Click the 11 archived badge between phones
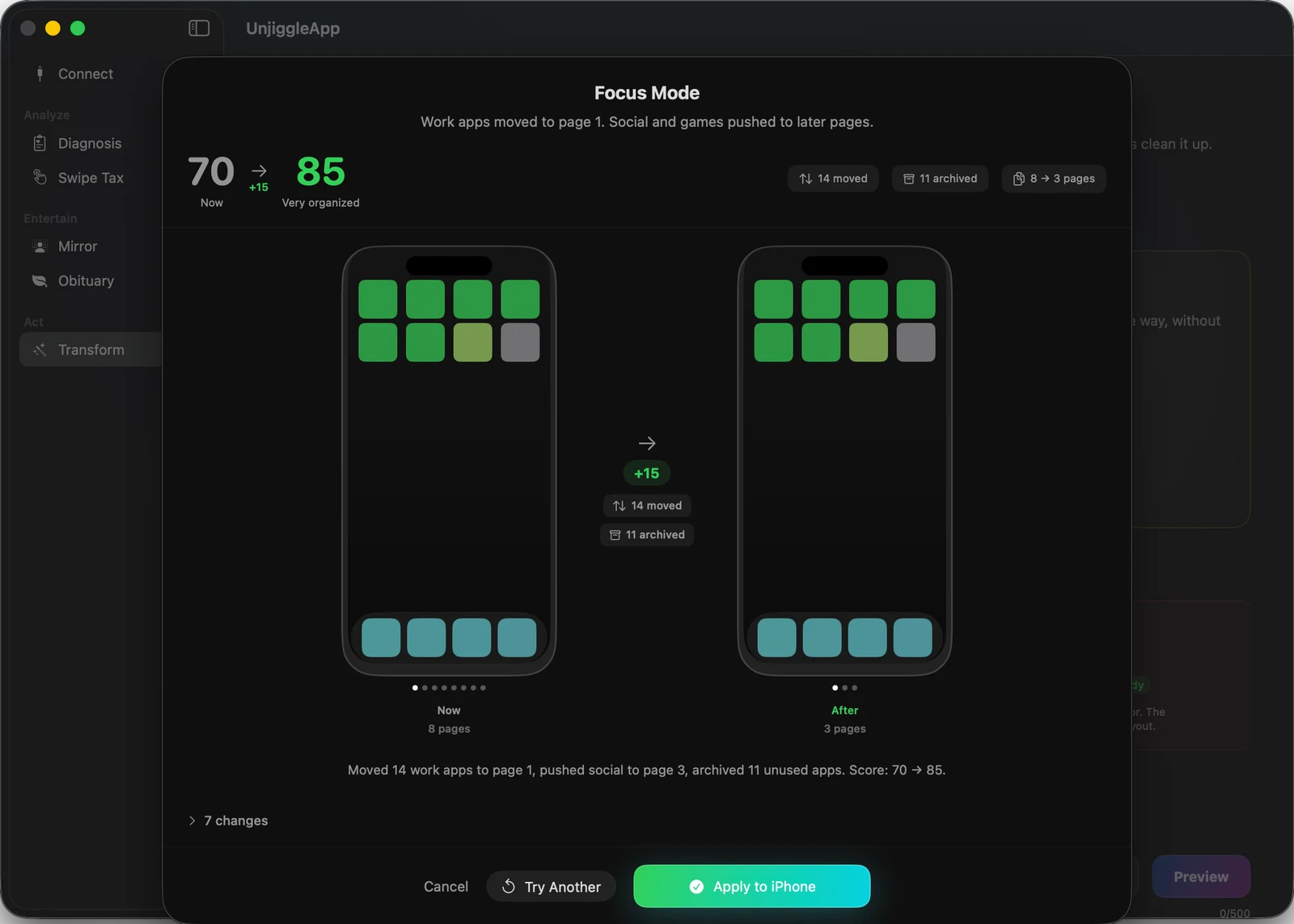Viewport: 1294px width, 924px height. [647, 535]
